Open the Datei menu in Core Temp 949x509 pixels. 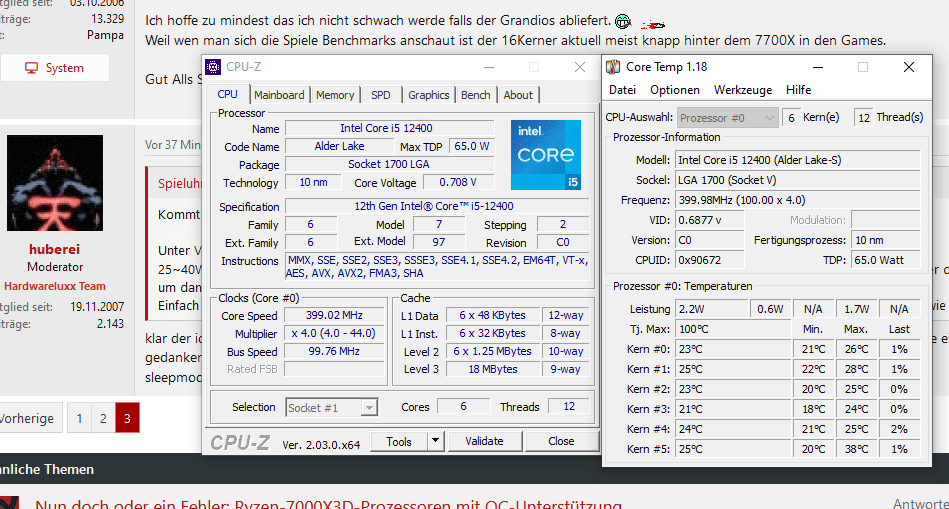point(622,90)
